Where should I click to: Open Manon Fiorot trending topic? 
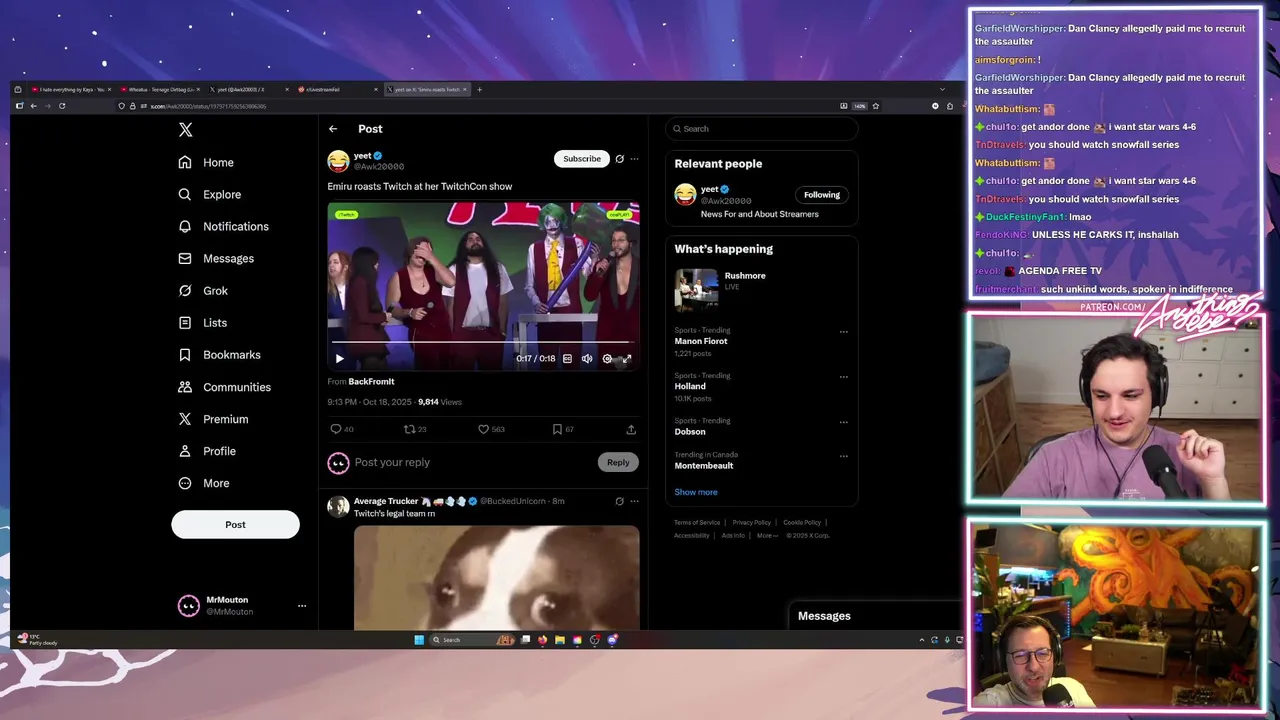(701, 341)
